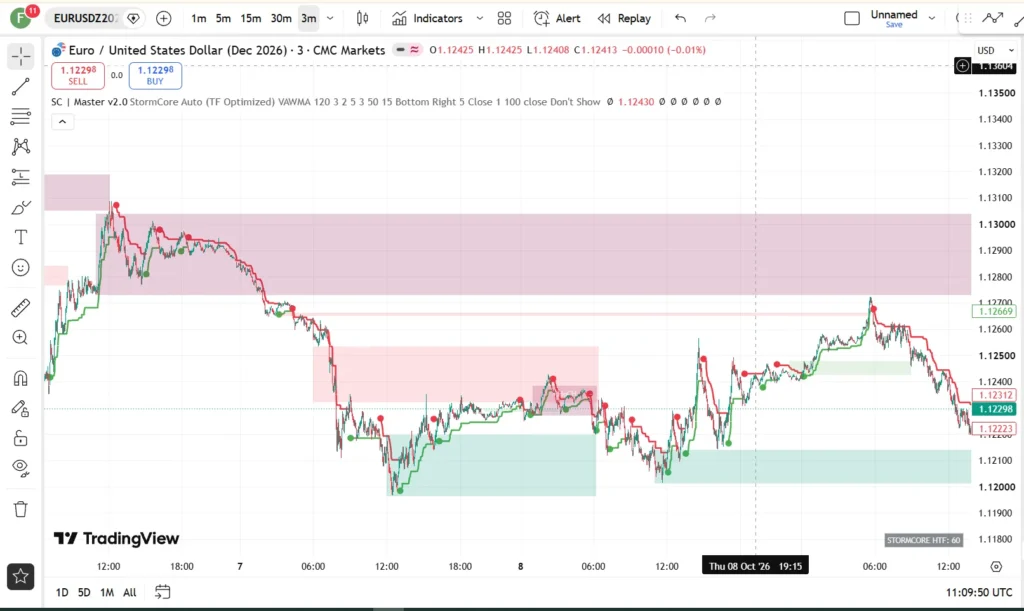Click the 1.12298 current price label

click(995, 409)
